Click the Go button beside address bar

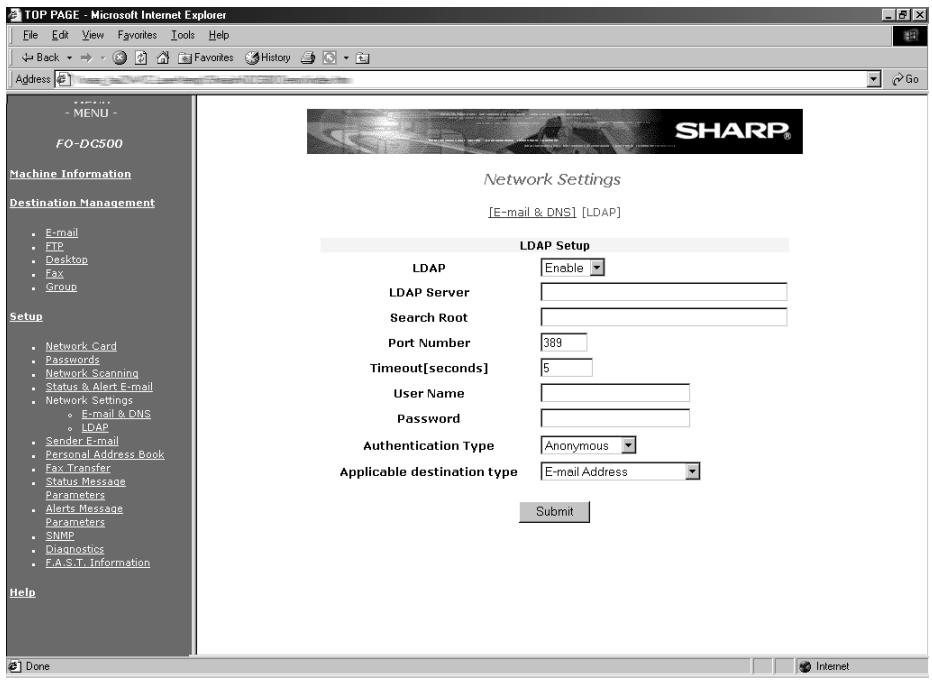(x=905, y=79)
